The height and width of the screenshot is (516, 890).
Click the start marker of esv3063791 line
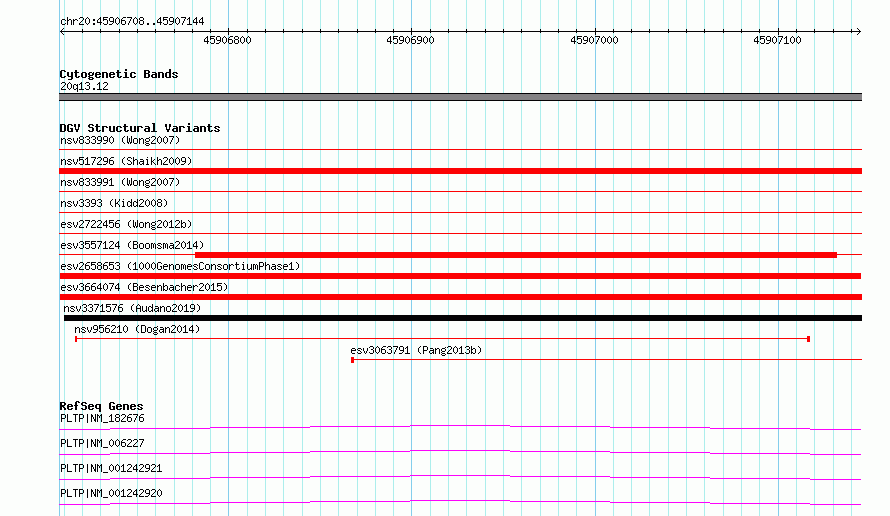(x=352, y=360)
